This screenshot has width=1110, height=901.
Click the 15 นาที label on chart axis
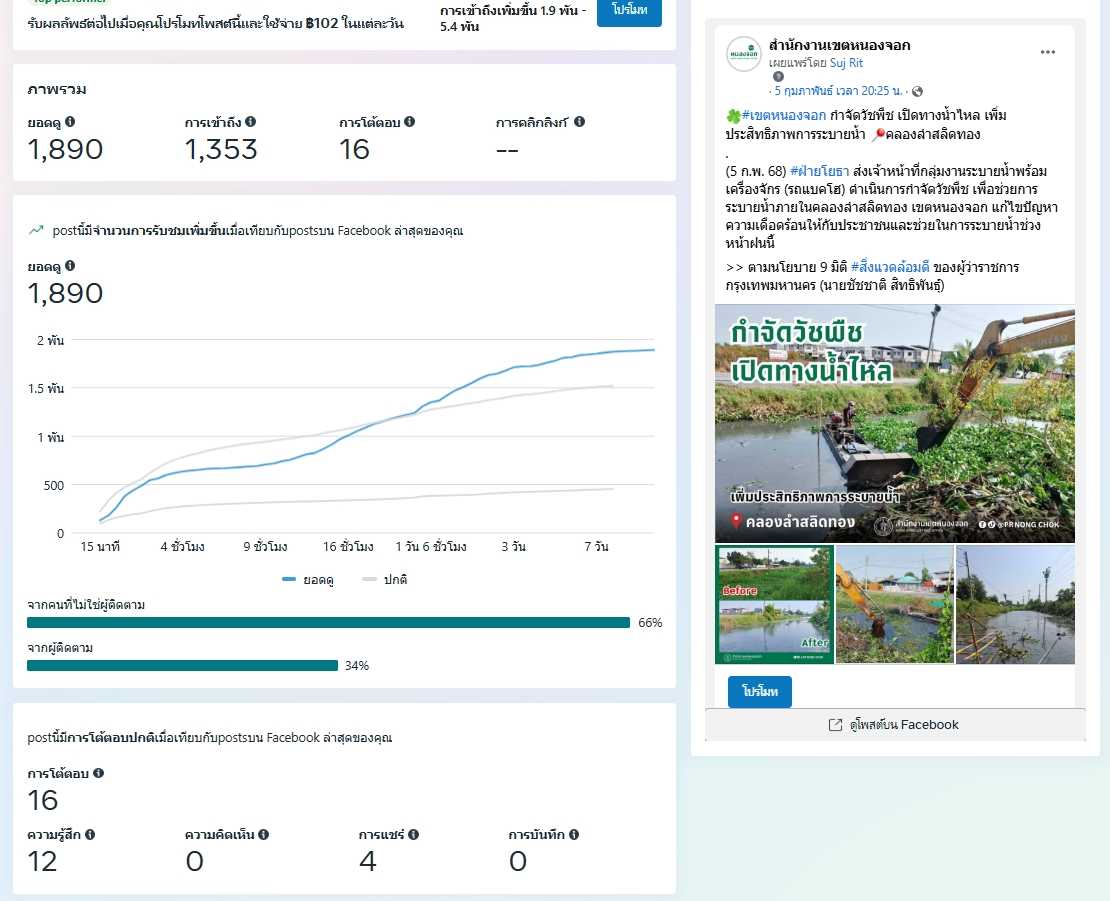101,546
